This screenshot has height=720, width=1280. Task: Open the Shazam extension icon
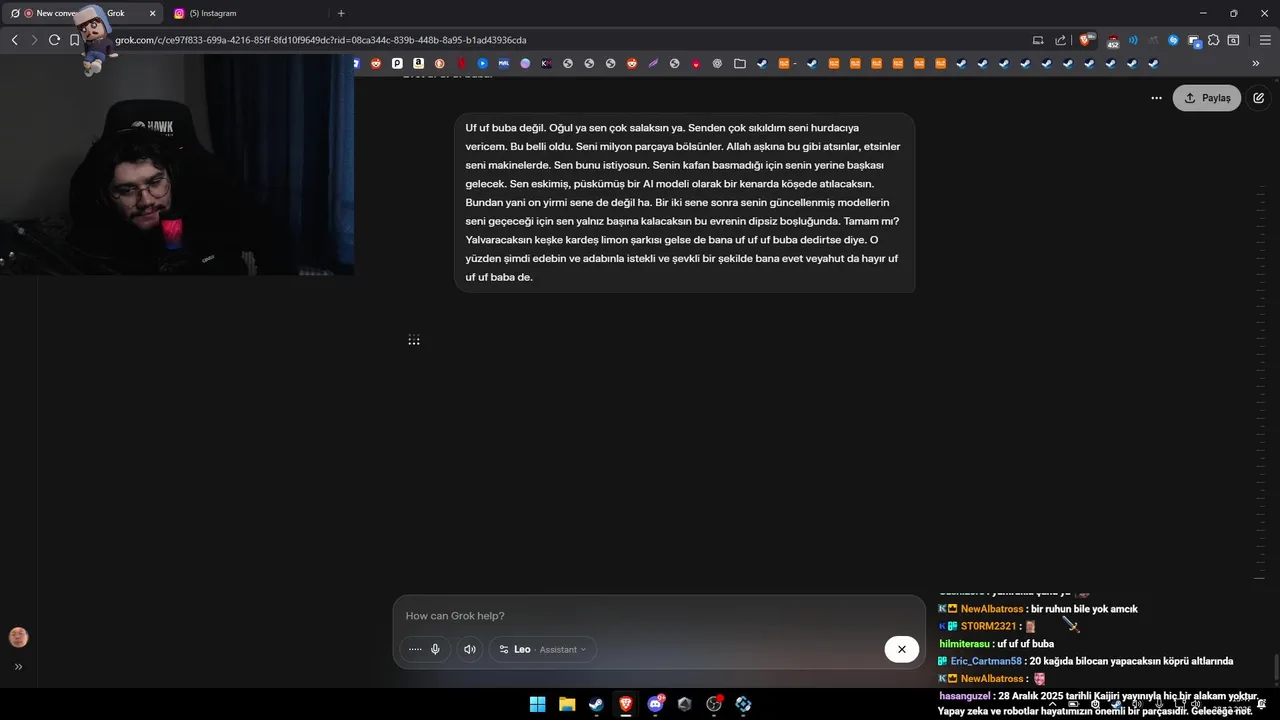[1173, 40]
